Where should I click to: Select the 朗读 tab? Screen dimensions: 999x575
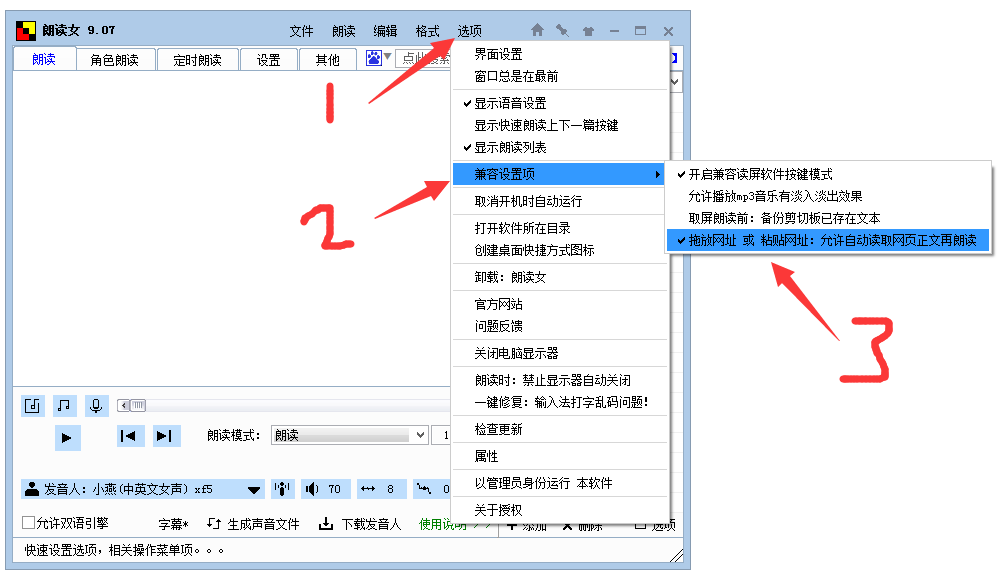44,59
